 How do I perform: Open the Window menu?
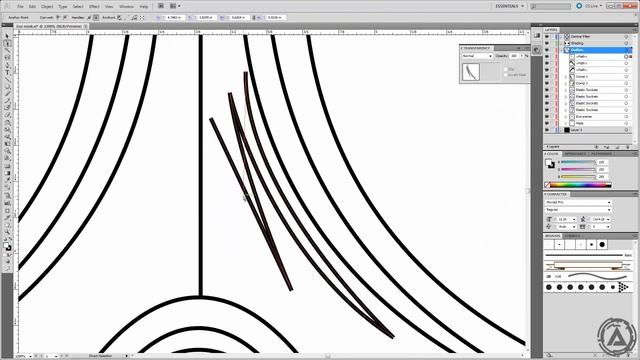[x=126, y=7]
